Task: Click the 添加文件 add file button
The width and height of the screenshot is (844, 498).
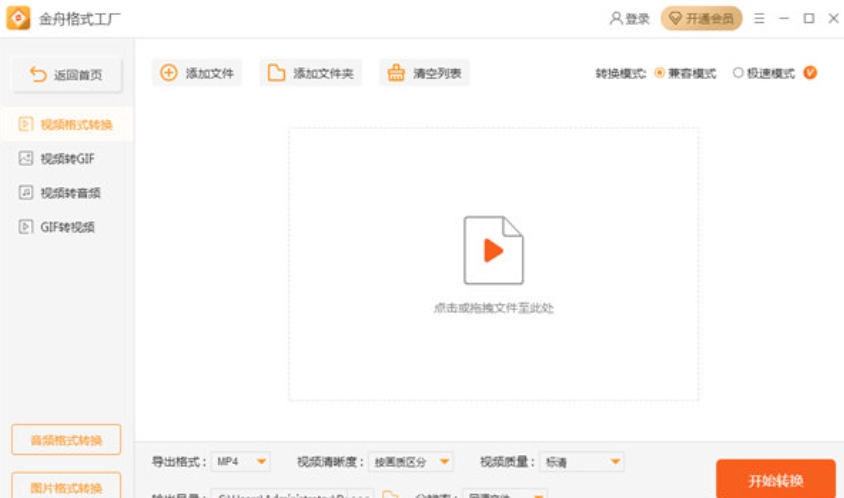Action: (197, 73)
